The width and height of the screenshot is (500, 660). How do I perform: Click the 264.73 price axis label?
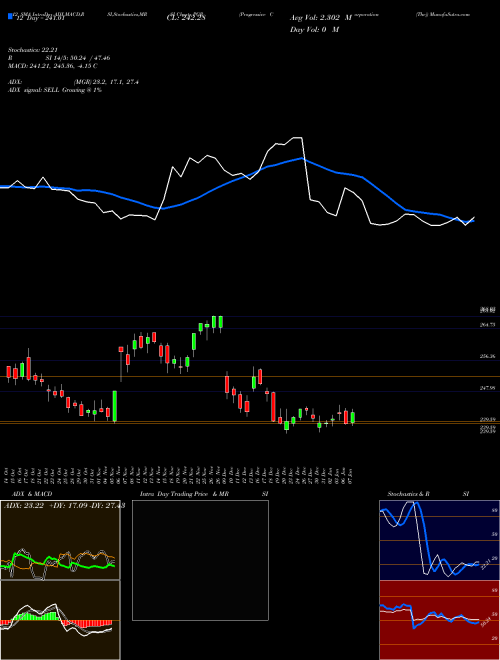pyautogui.click(x=487, y=325)
